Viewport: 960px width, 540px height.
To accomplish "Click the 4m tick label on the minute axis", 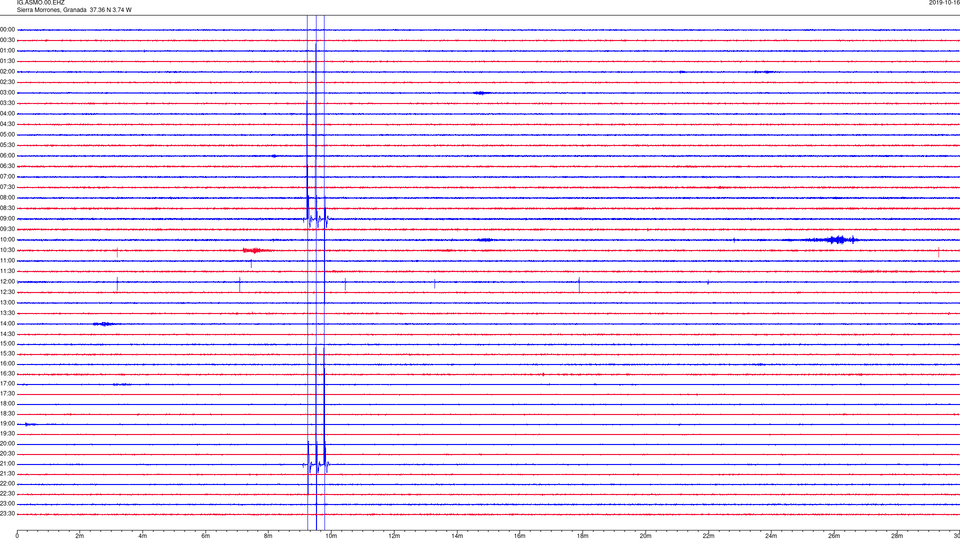I will [x=143, y=536].
